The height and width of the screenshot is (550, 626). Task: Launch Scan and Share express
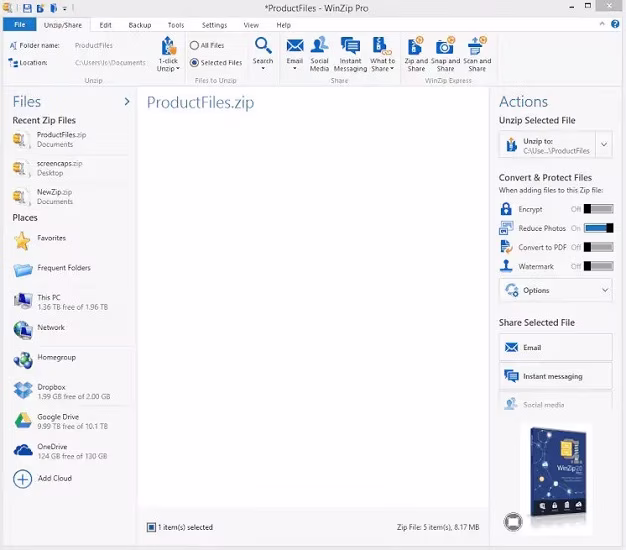click(x=477, y=54)
